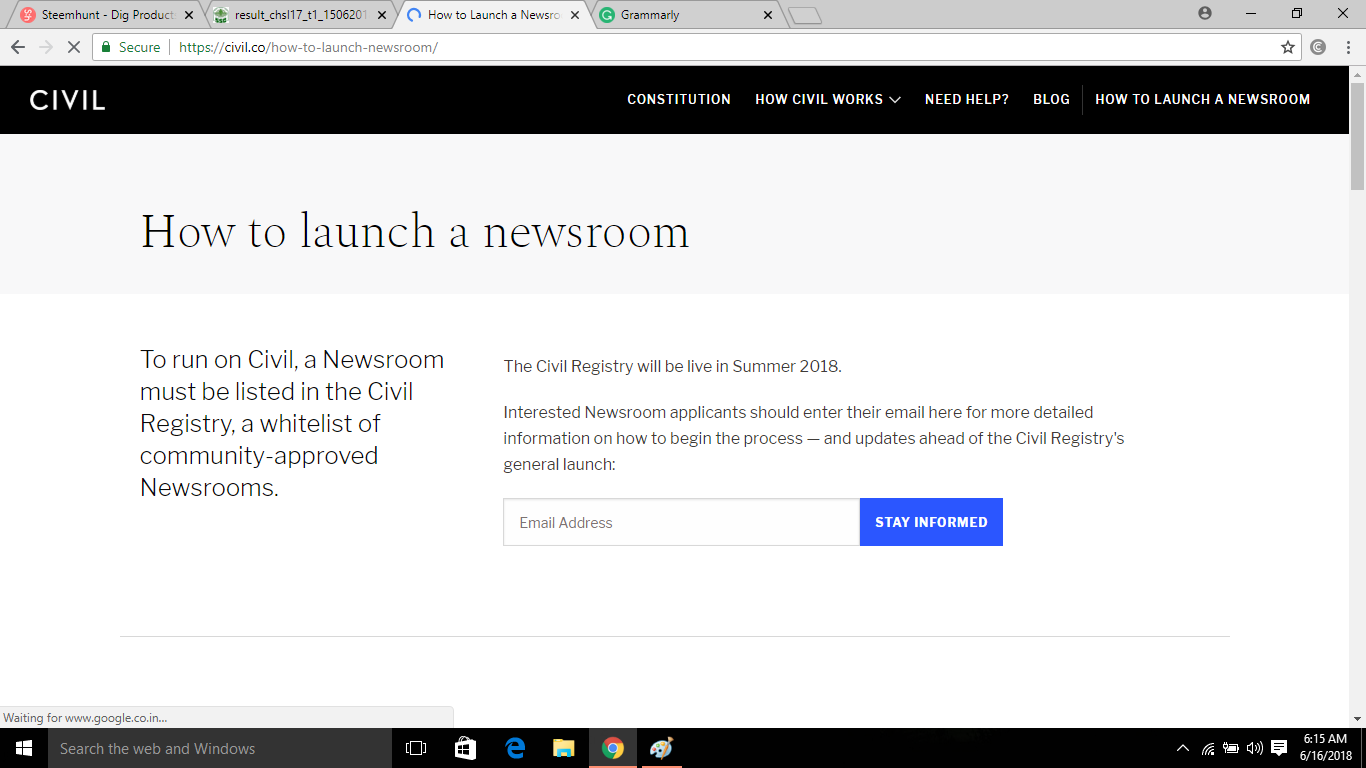Click the Grammarly extension icon in toolbar
This screenshot has height=768, width=1366.
(1318, 47)
